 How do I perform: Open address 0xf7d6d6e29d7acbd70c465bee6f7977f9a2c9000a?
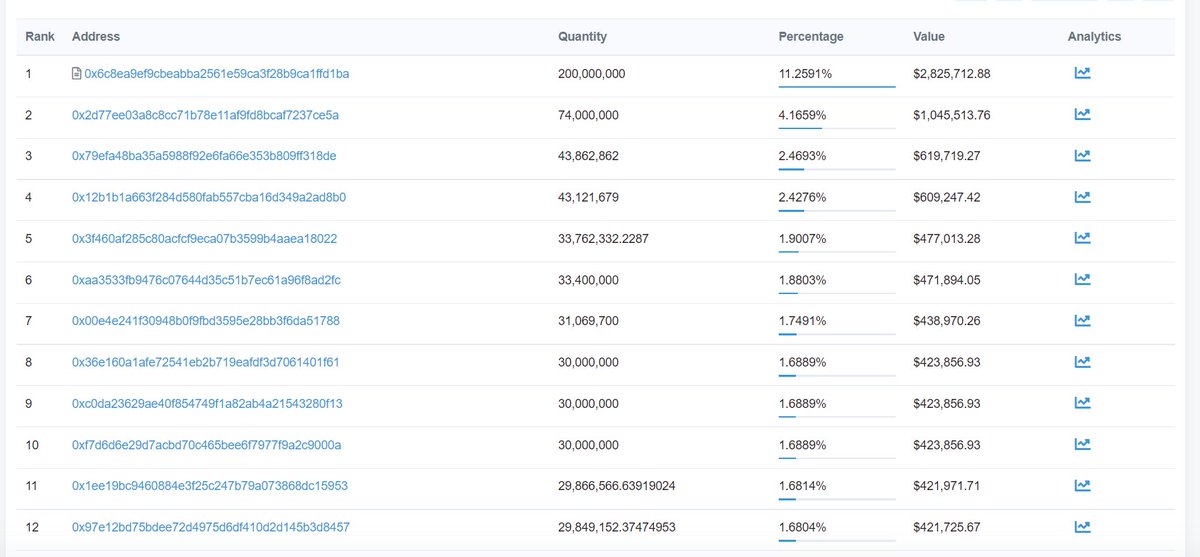(x=206, y=444)
